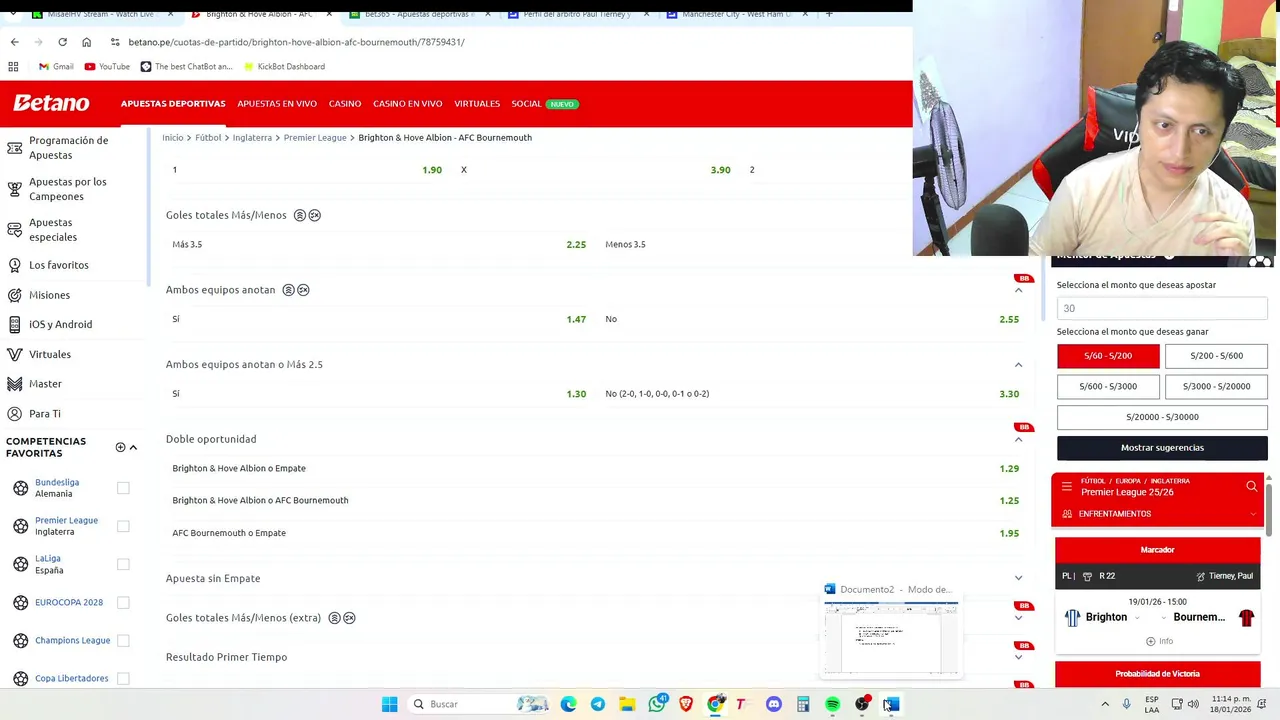1280x720 pixels.
Task: Select the S/200 - S/600 amount option
Action: tap(1216, 356)
